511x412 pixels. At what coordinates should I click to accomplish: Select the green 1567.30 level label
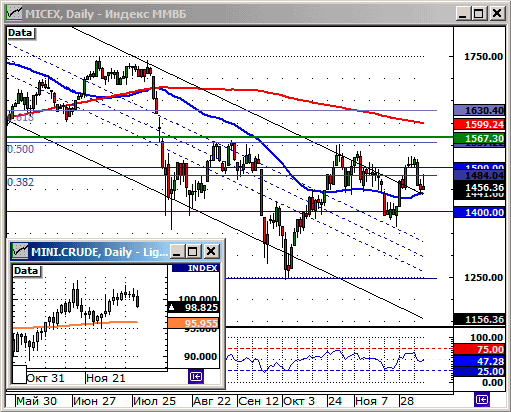[479, 138]
